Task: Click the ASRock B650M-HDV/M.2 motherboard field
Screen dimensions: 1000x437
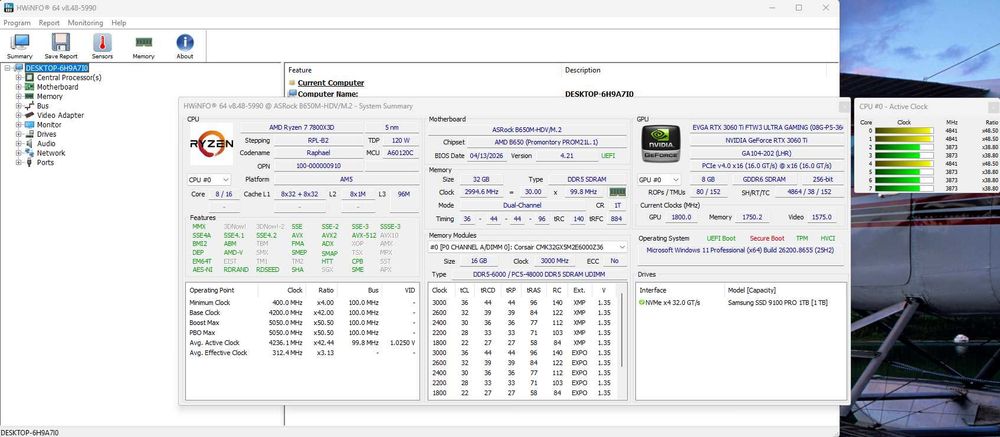Action: click(527, 130)
